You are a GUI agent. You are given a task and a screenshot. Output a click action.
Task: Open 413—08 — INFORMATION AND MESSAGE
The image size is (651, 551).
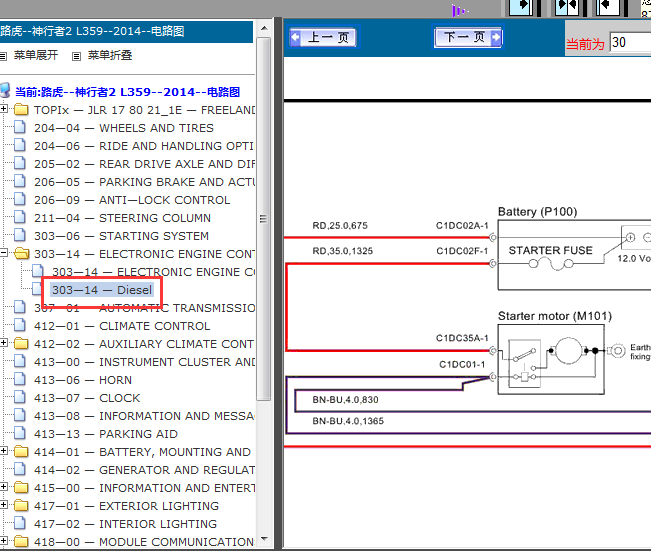[x=144, y=416]
